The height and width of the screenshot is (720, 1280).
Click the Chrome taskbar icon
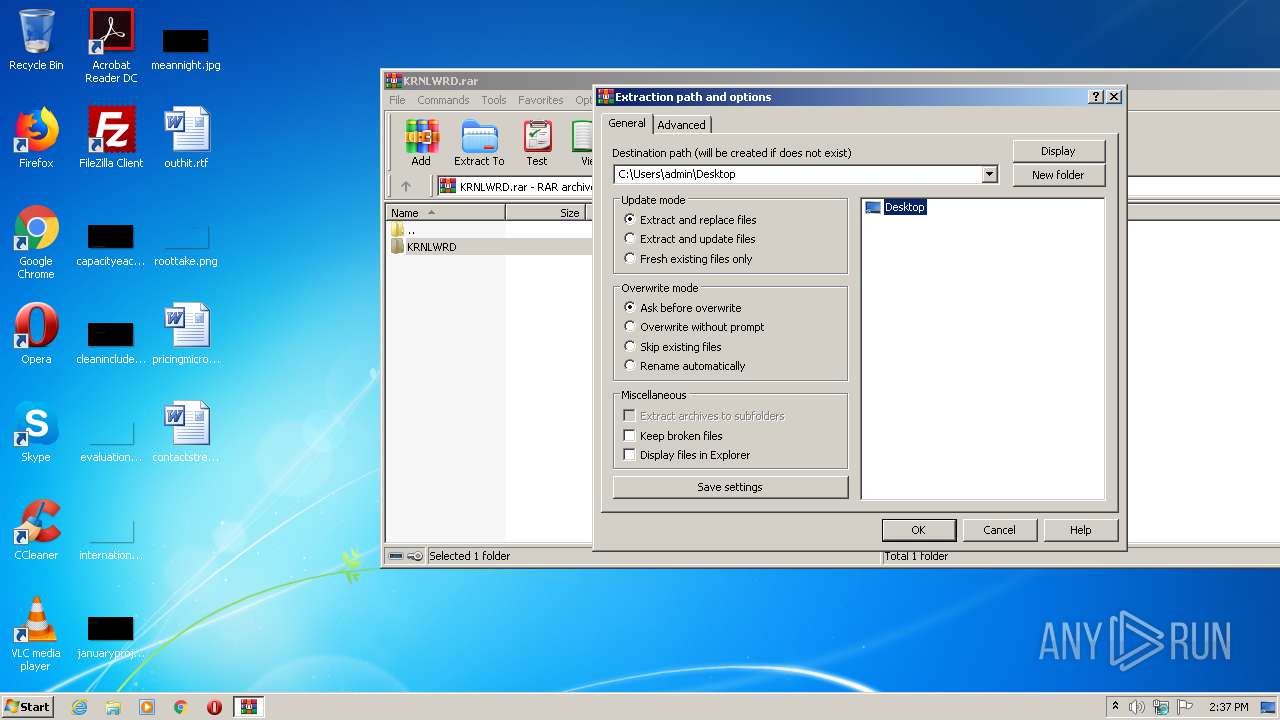[181, 707]
